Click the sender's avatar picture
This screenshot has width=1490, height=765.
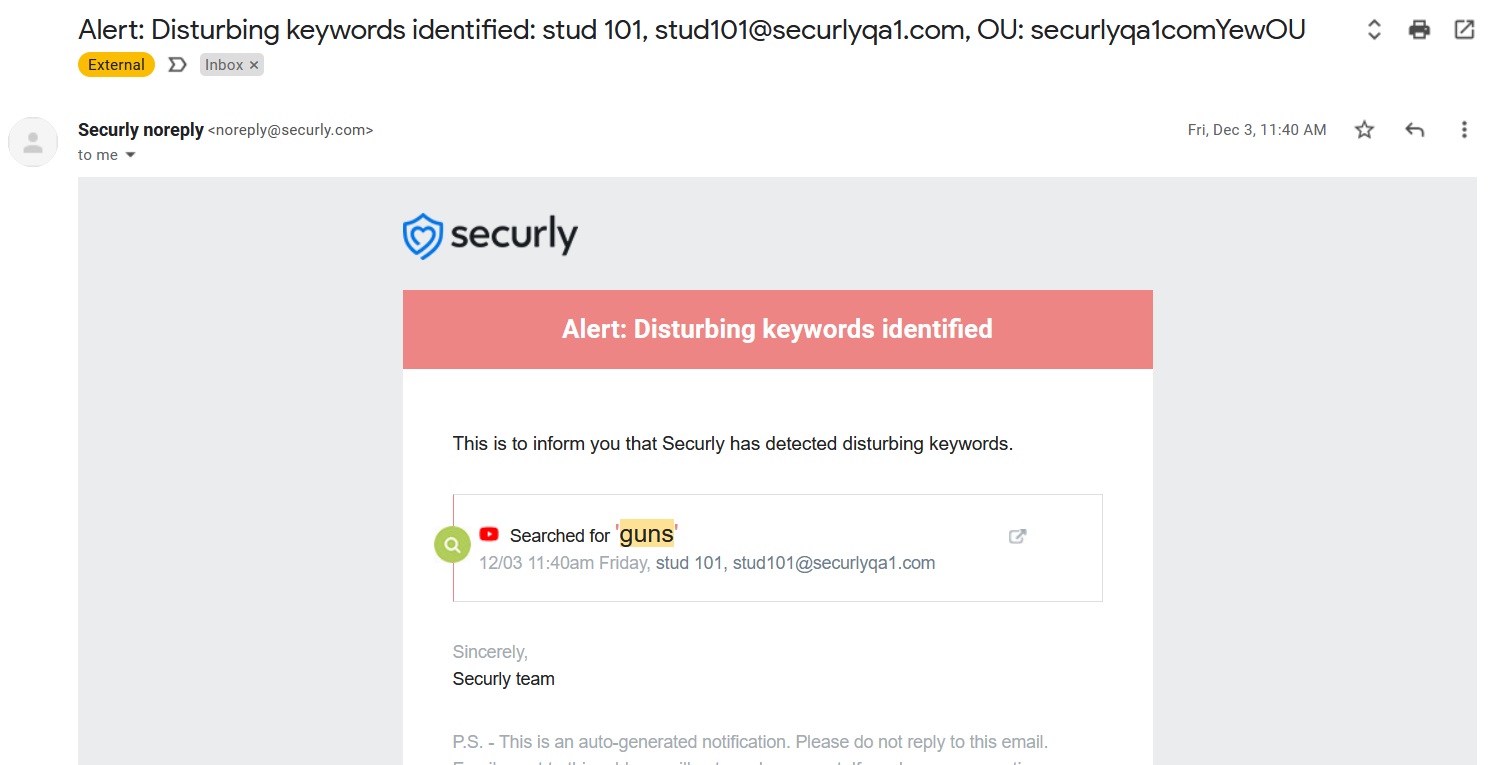(33, 141)
